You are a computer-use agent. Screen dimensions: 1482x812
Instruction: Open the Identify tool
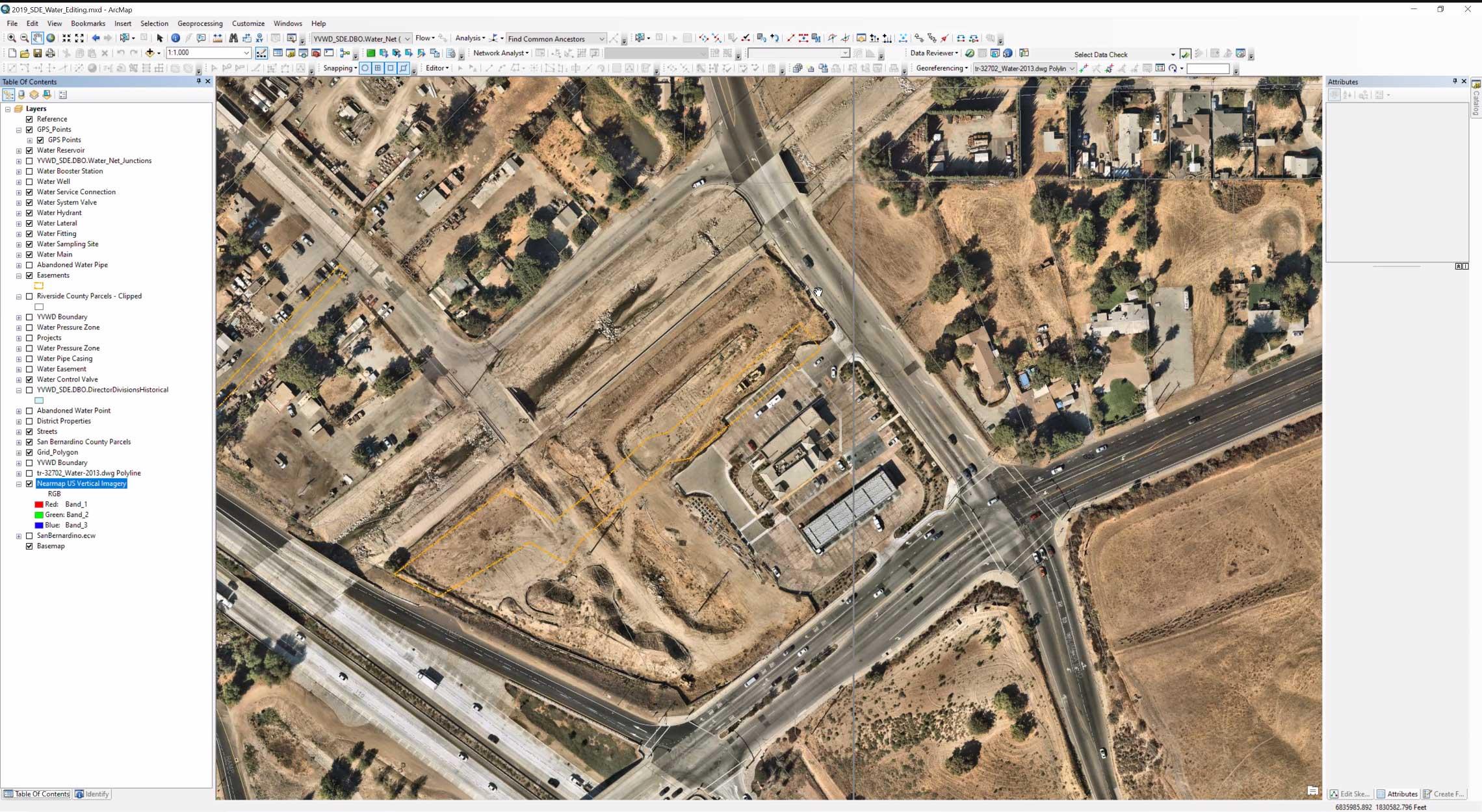(x=175, y=38)
